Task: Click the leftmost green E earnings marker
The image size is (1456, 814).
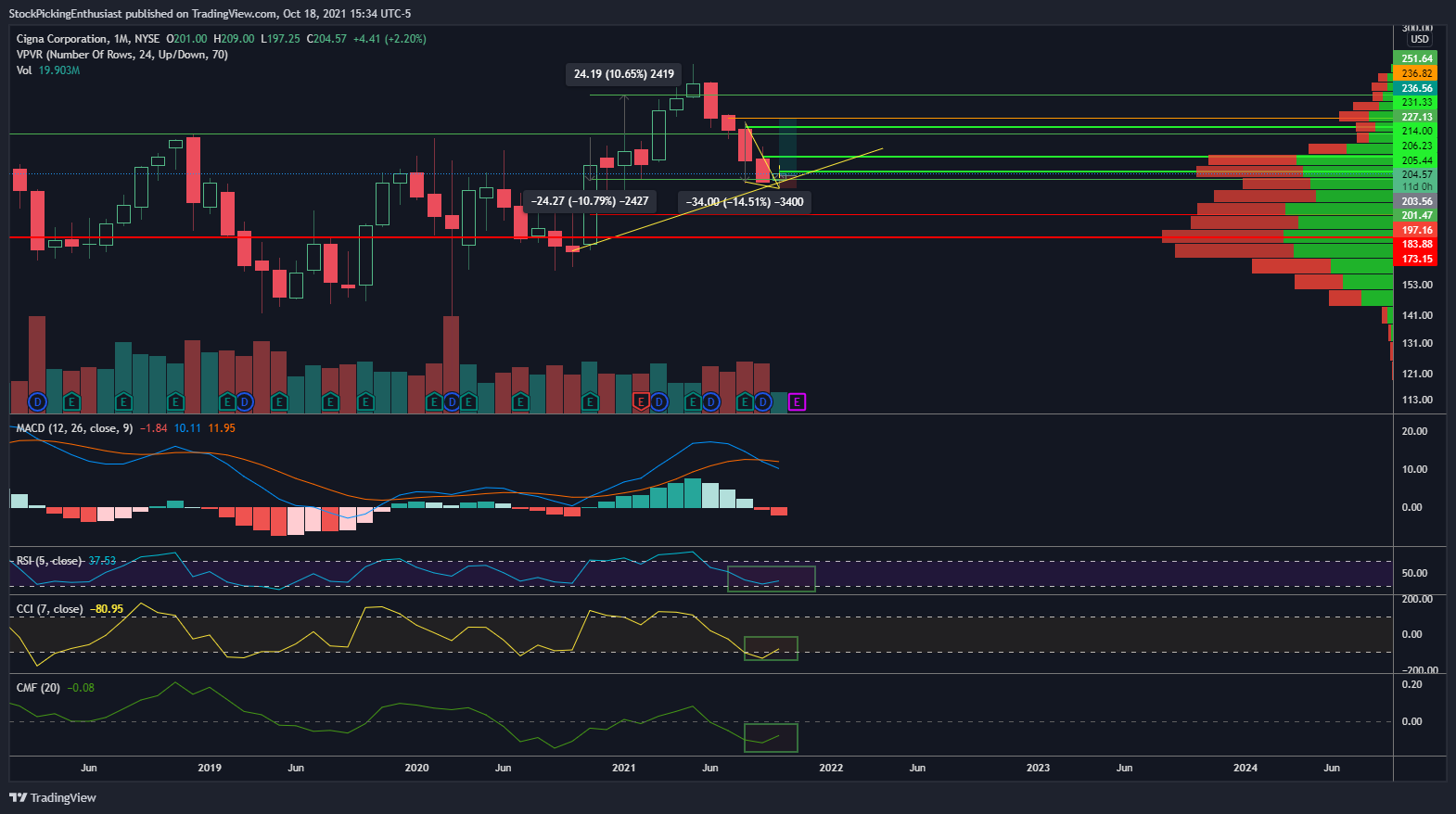Action: [x=71, y=401]
